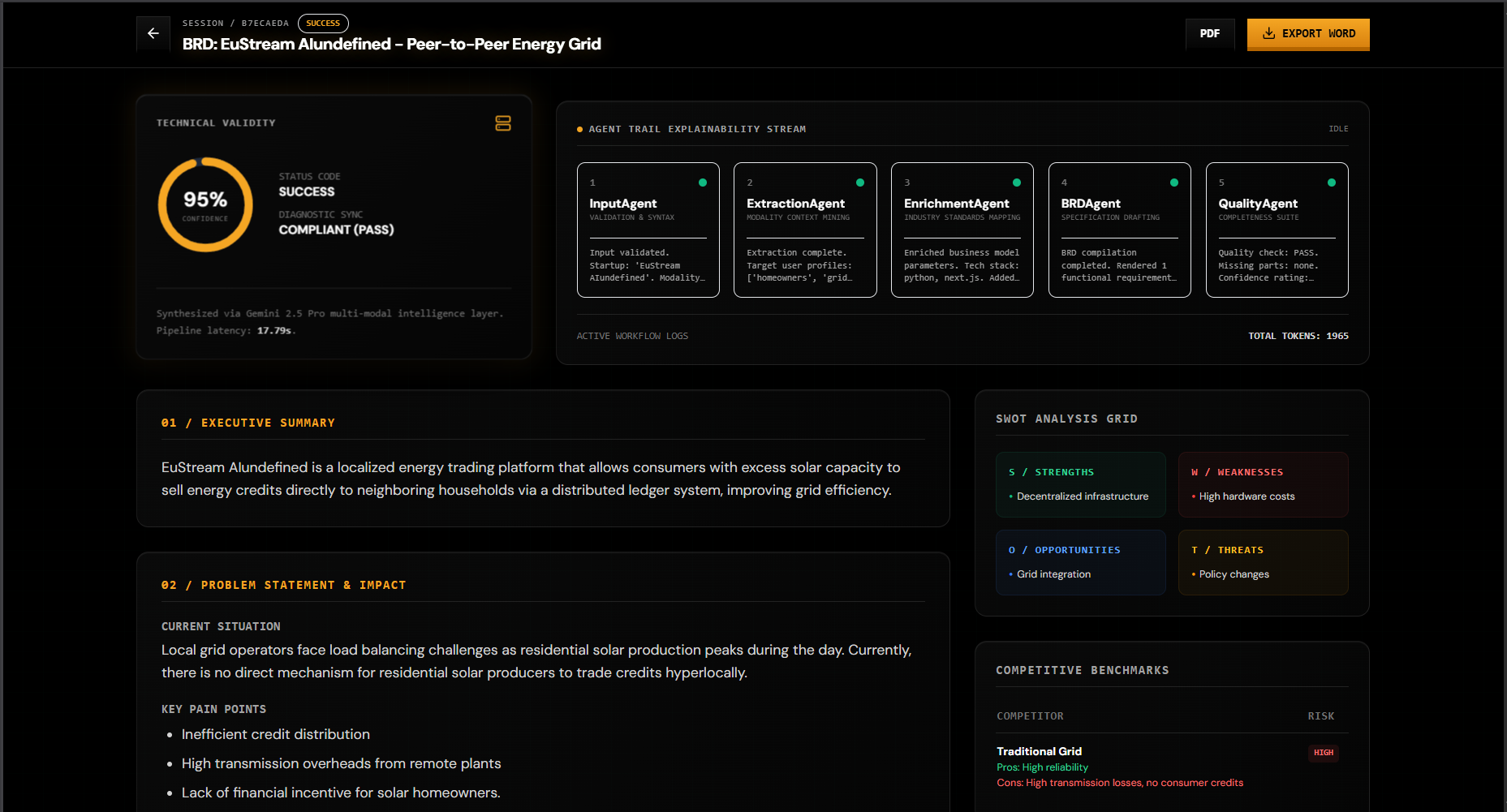Click the RISK column header
The height and width of the screenshot is (812, 1507).
(x=1321, y=716)
